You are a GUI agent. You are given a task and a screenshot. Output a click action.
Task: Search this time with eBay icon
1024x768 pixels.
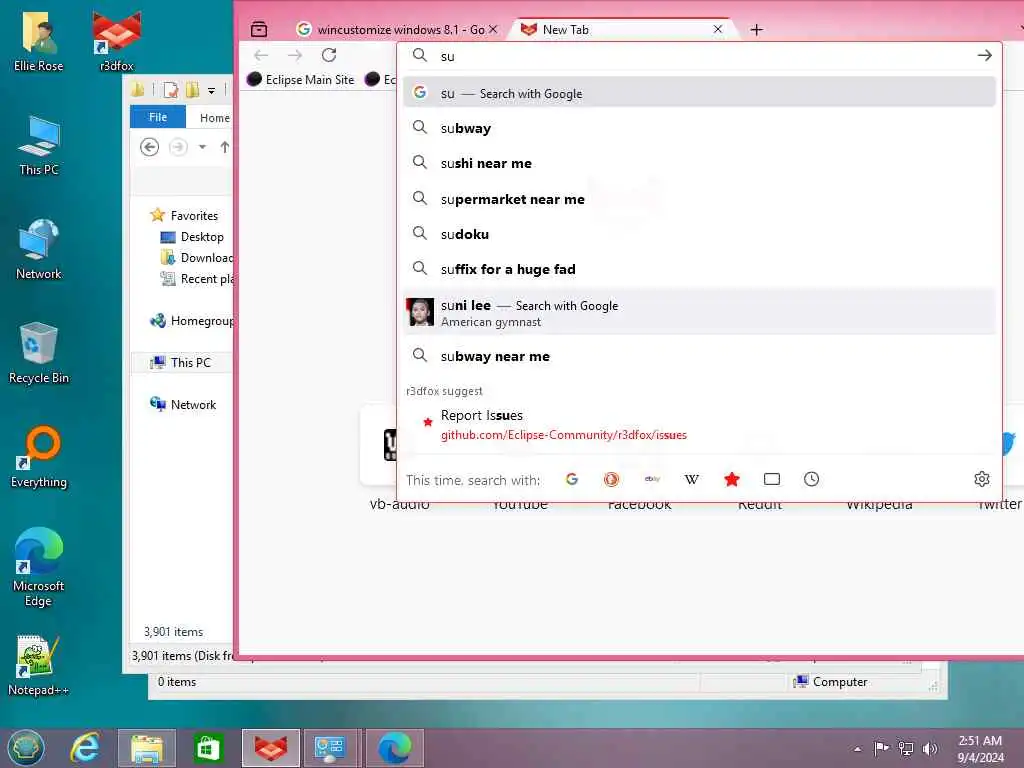[x=652, y=479]
